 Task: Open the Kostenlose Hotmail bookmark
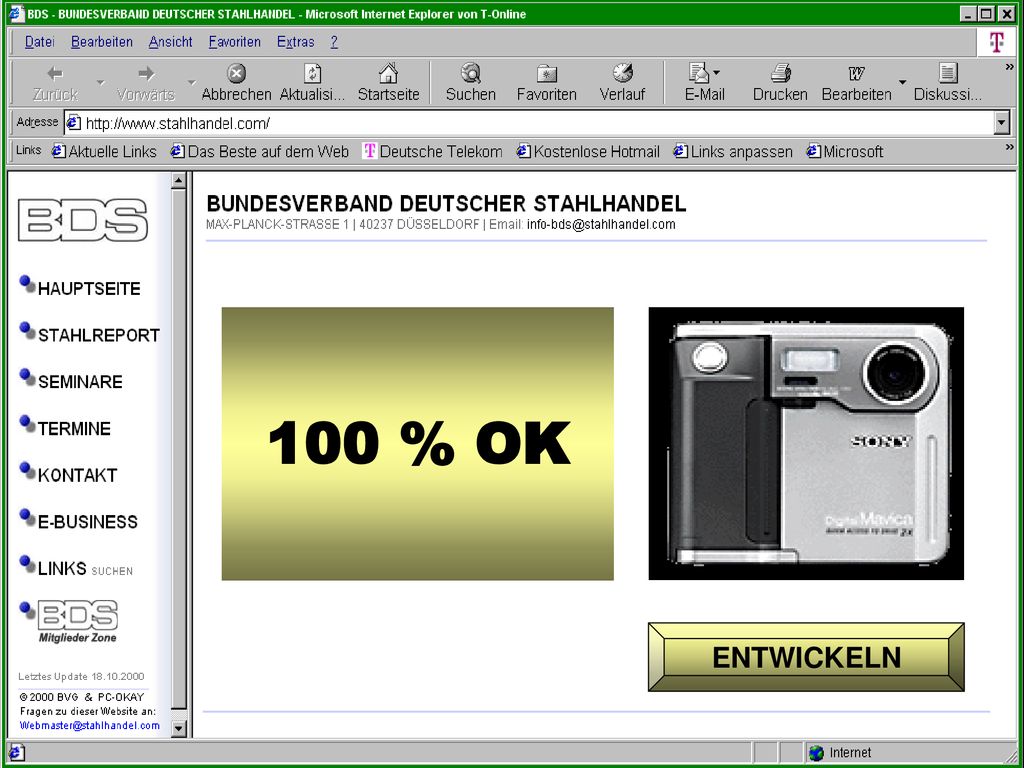coord(588,152)
